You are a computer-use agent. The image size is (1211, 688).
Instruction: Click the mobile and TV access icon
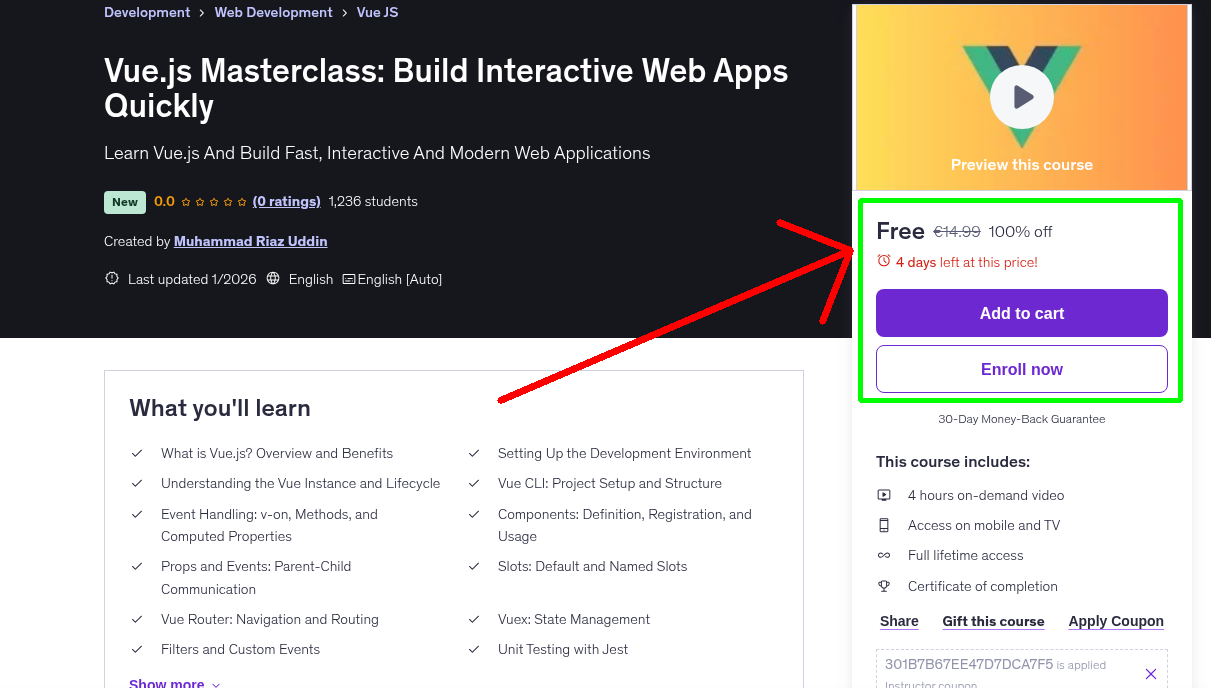pos(884,524)
